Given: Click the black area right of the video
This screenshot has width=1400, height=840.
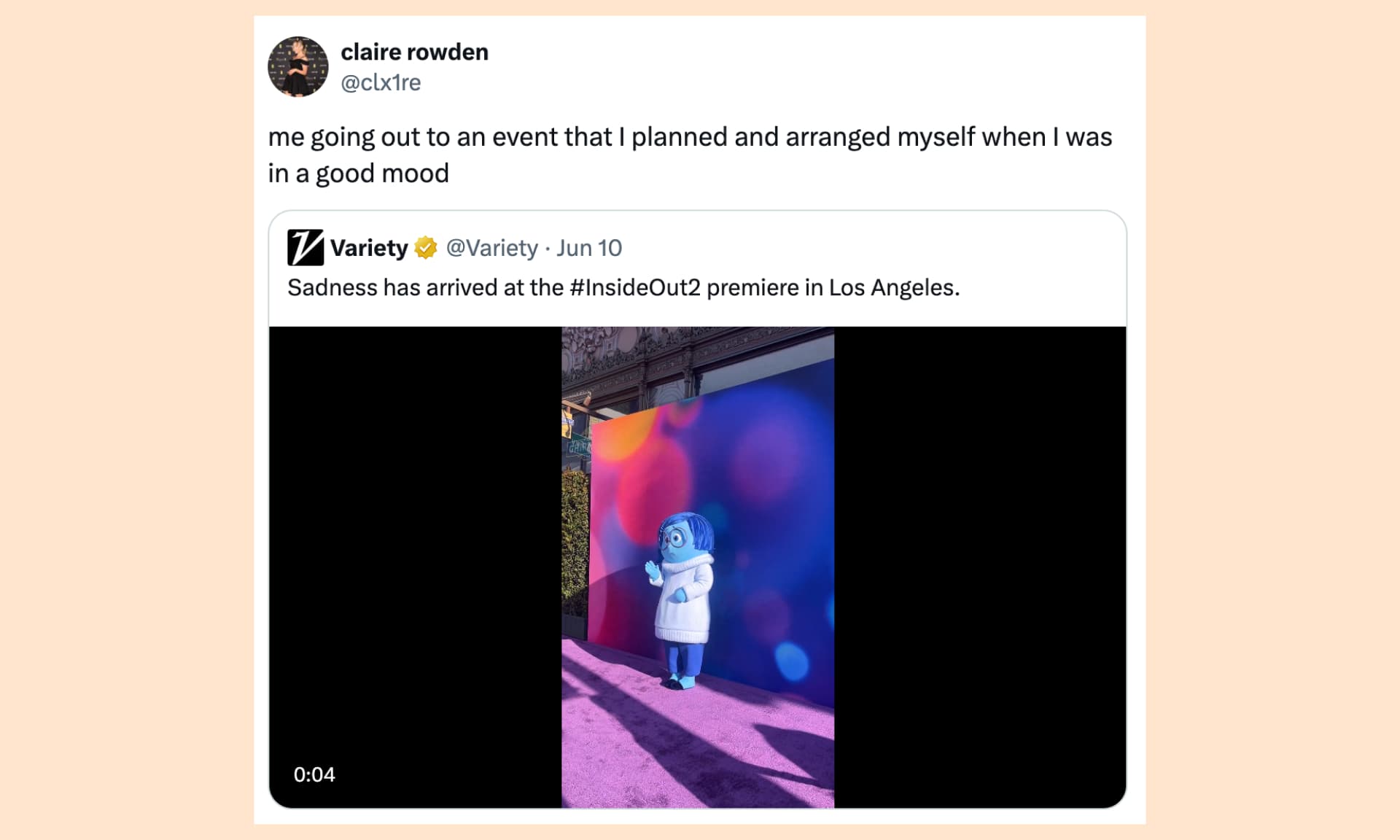Looking at the screenshot, I should 977,547.
